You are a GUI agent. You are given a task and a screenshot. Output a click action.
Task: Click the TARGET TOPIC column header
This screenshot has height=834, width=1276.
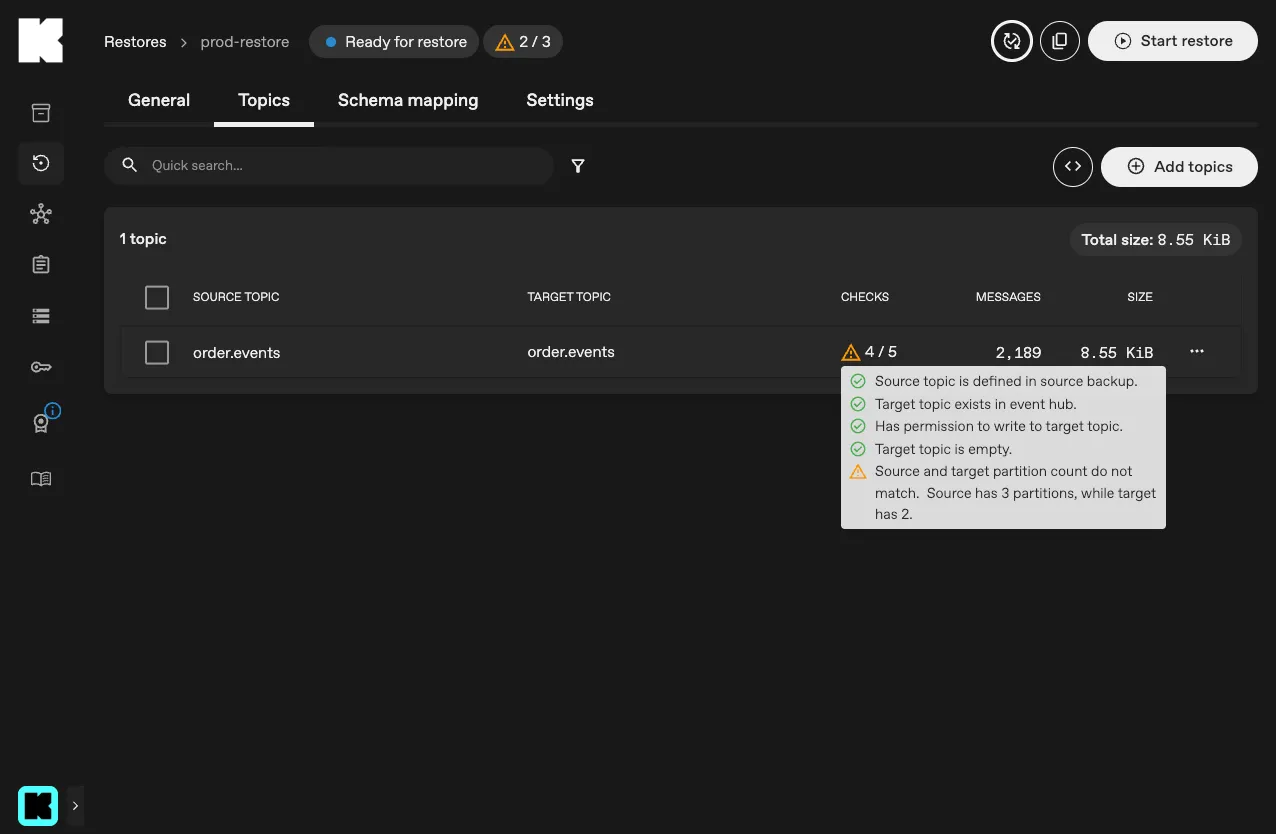point(569,297)
